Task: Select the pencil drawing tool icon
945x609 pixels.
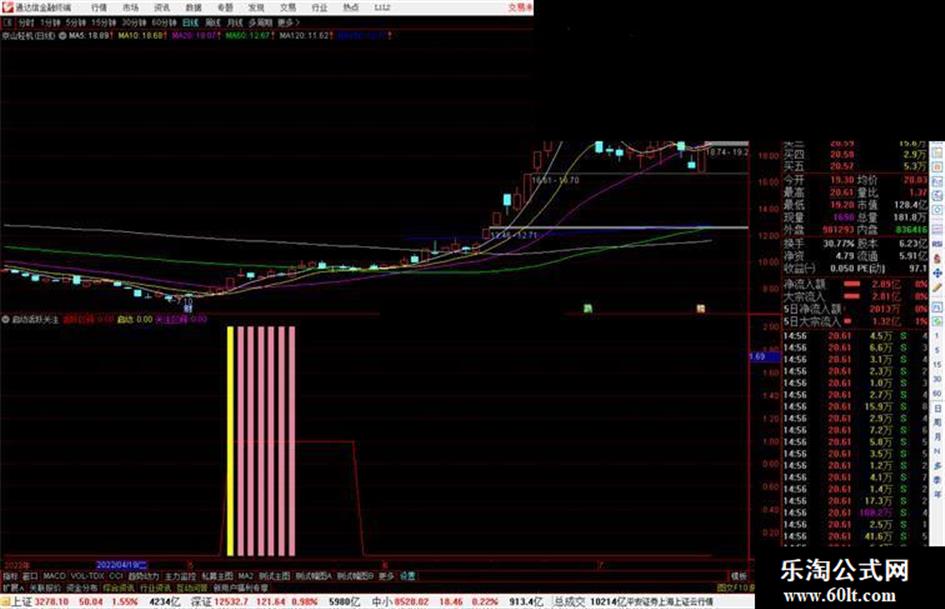Action: click(x=938, y=288)
